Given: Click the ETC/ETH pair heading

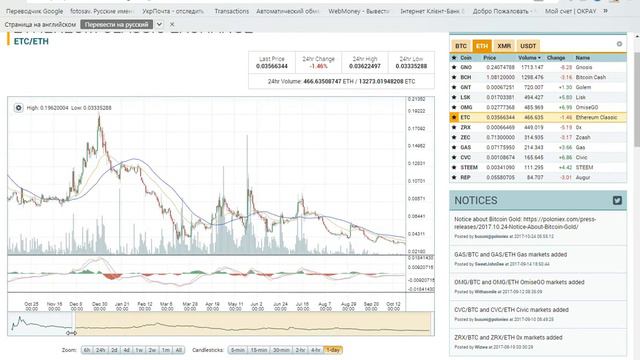Looking at the screenshot, I should (x=31, y=41).
